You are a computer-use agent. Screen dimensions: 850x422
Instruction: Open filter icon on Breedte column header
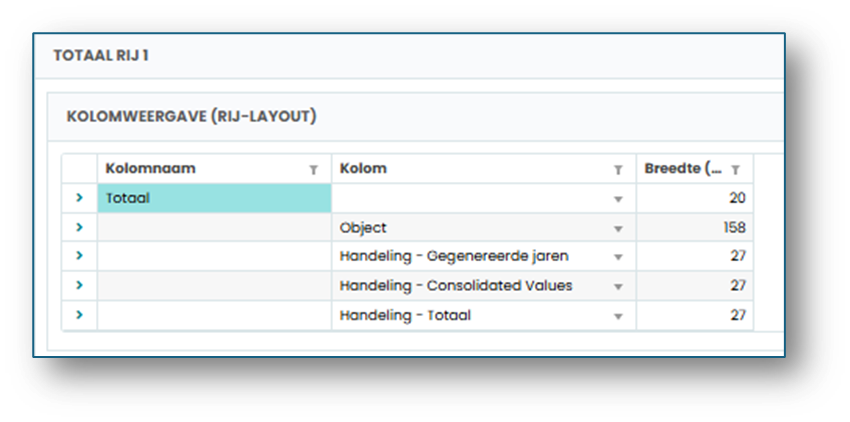point(736,170)
